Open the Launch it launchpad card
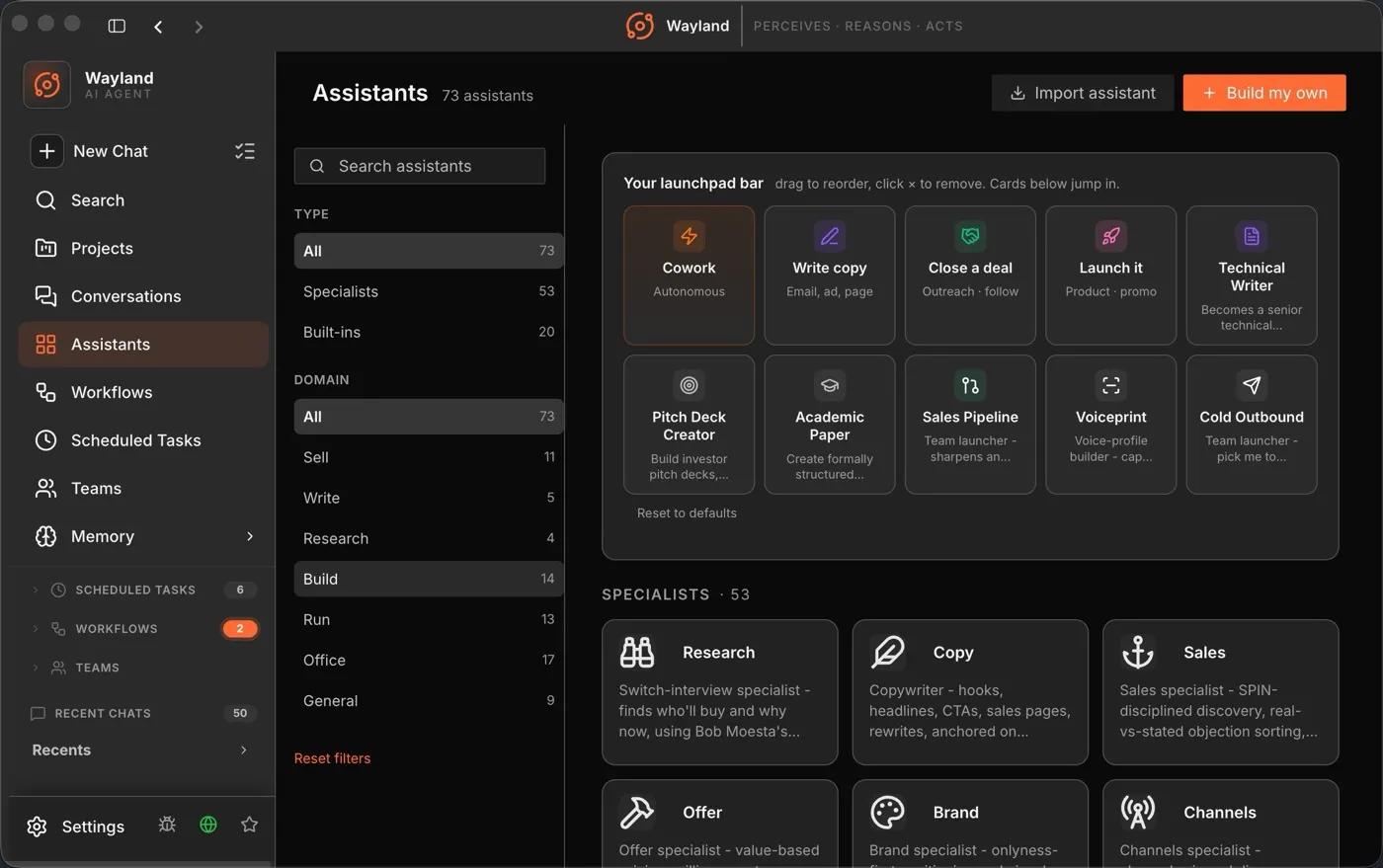Screen dimensions: 1383x868 click(x=1110, y=276)
